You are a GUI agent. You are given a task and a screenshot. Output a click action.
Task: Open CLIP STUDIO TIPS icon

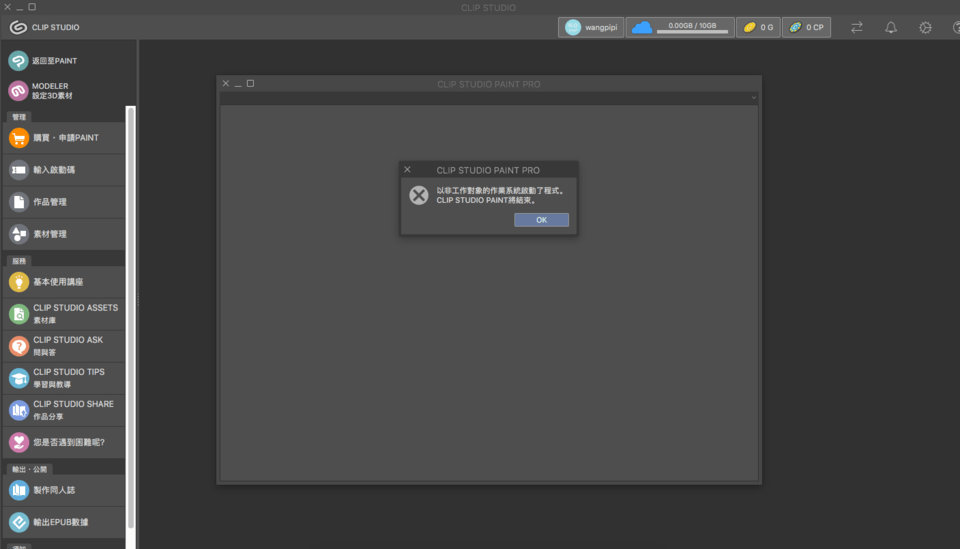click(x=19, y=378)
